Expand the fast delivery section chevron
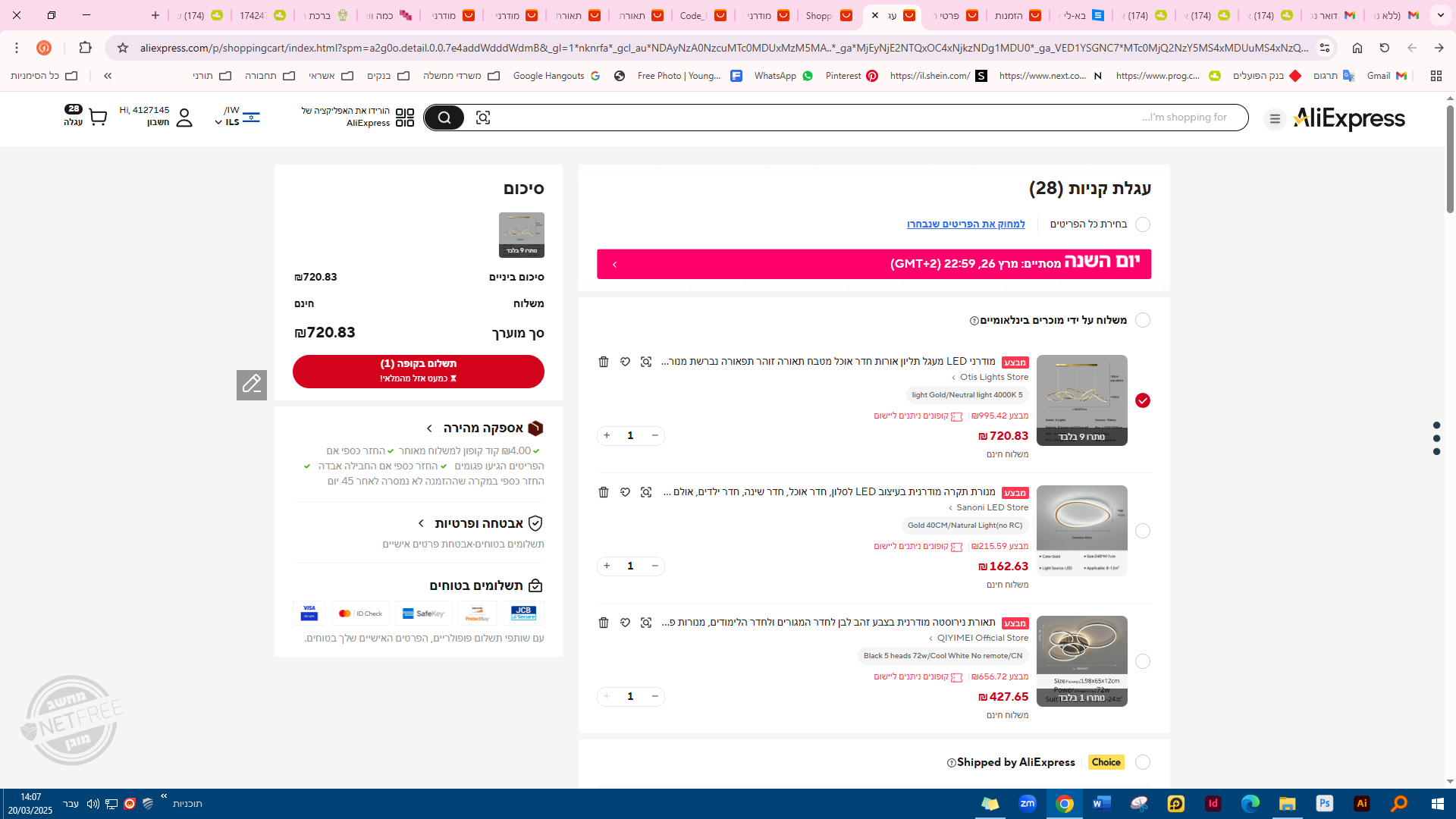This screenshot has height=819, width=1456. (x=429, y=428)
